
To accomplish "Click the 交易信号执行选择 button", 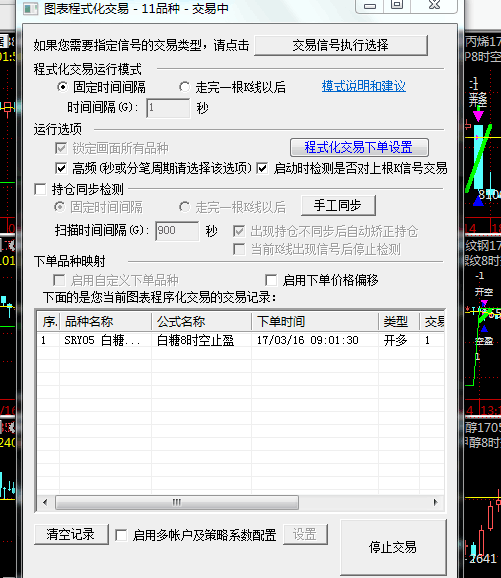I will coord(341,45).
